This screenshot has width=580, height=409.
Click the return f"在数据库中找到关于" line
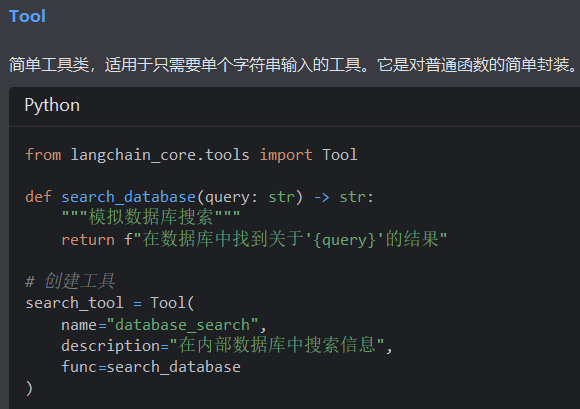254,239
